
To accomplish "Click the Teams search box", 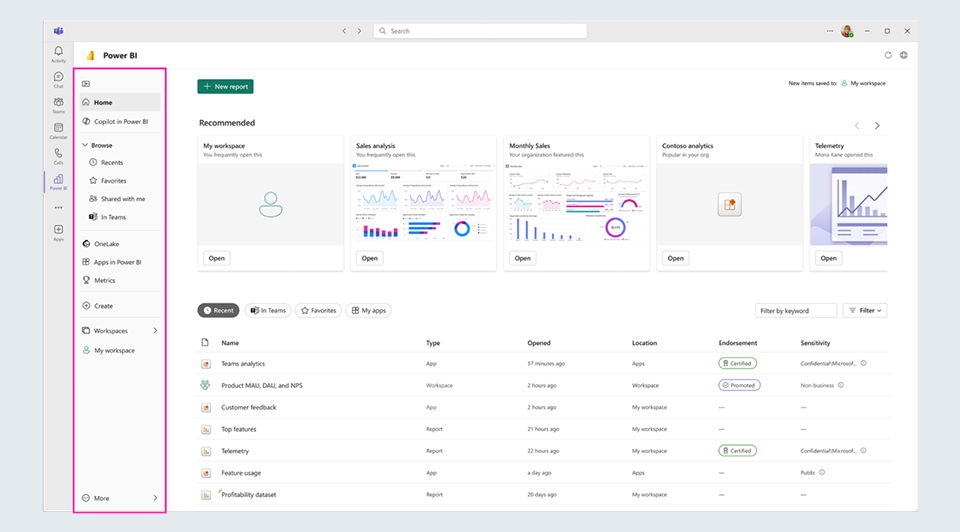I will click(x=480, y=31).
